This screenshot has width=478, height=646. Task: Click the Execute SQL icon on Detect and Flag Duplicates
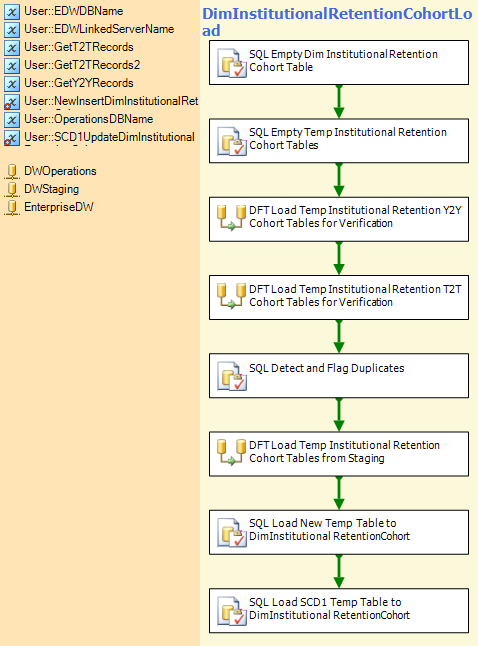coord(232,376)
